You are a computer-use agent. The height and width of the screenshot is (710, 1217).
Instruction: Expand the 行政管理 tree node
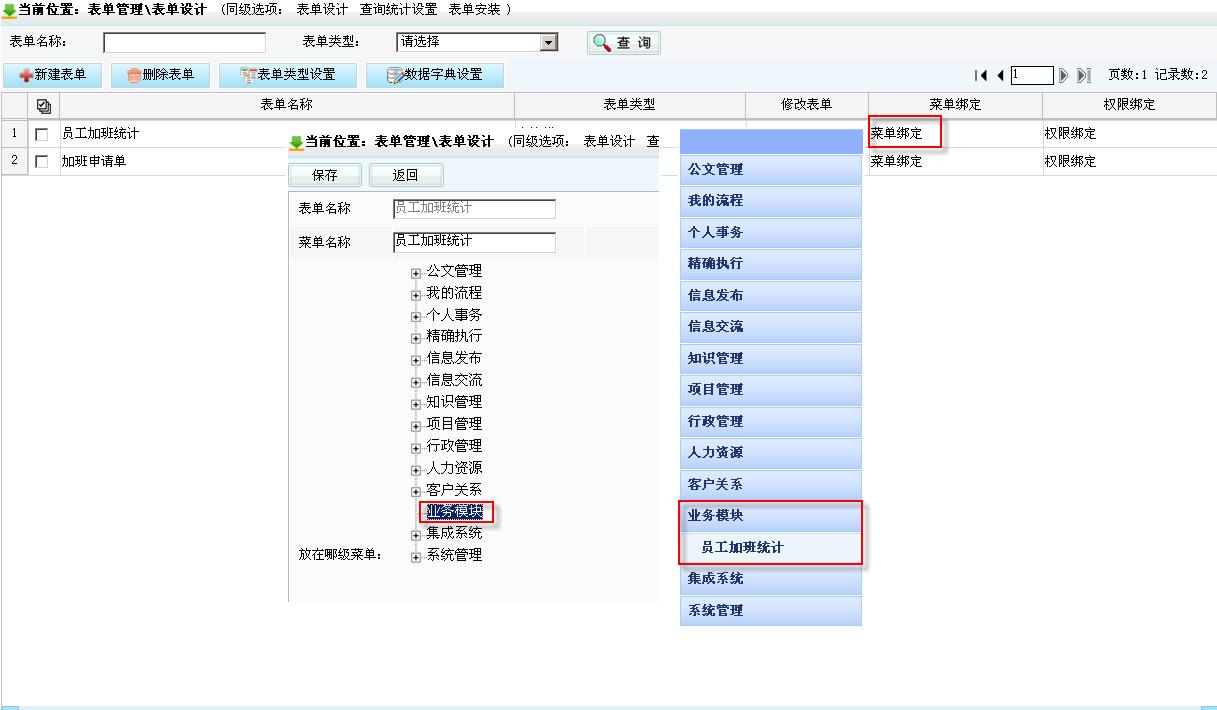[x=416, y=448]
